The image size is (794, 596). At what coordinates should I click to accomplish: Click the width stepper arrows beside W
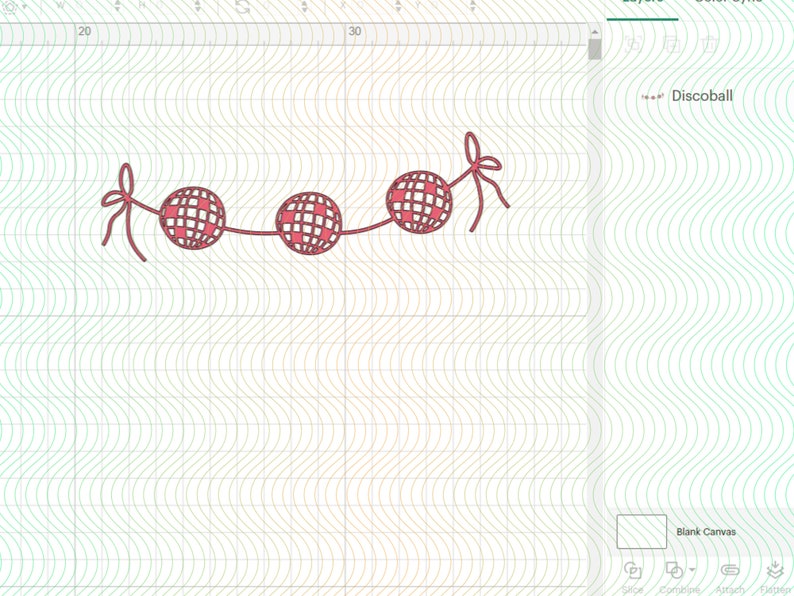[x=117, y=6]
